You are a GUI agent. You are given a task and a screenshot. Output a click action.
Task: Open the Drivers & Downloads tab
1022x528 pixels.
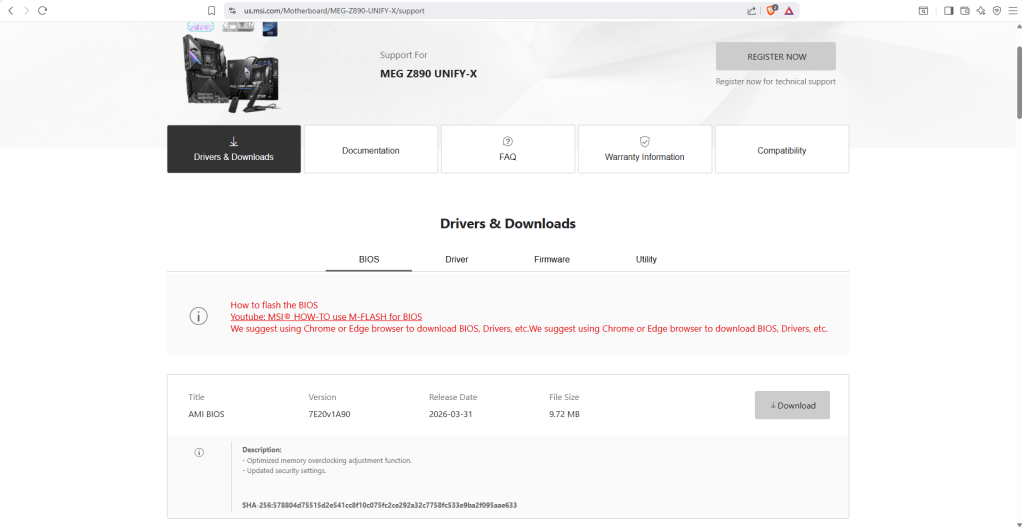234,149
